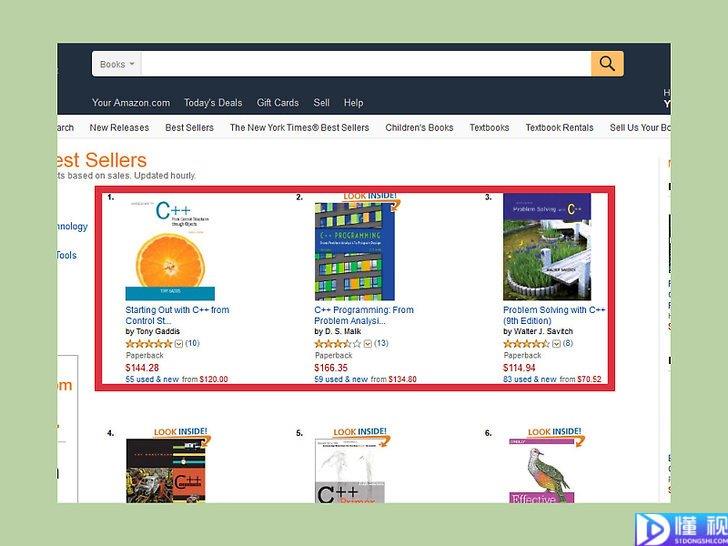Viewport: 728px width, 546px height.
Task: Click Look Inside badge on the bird cover book
Action: coord(556,434)
